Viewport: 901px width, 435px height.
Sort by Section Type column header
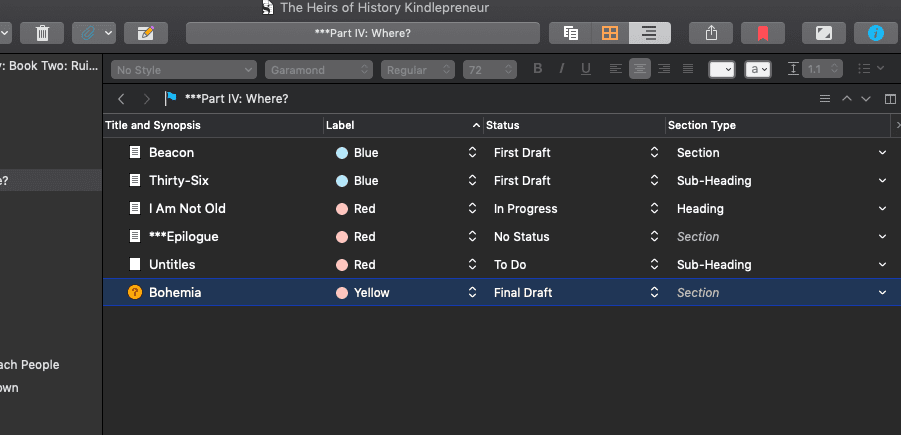pyautogui.click(x=777, y=125)
